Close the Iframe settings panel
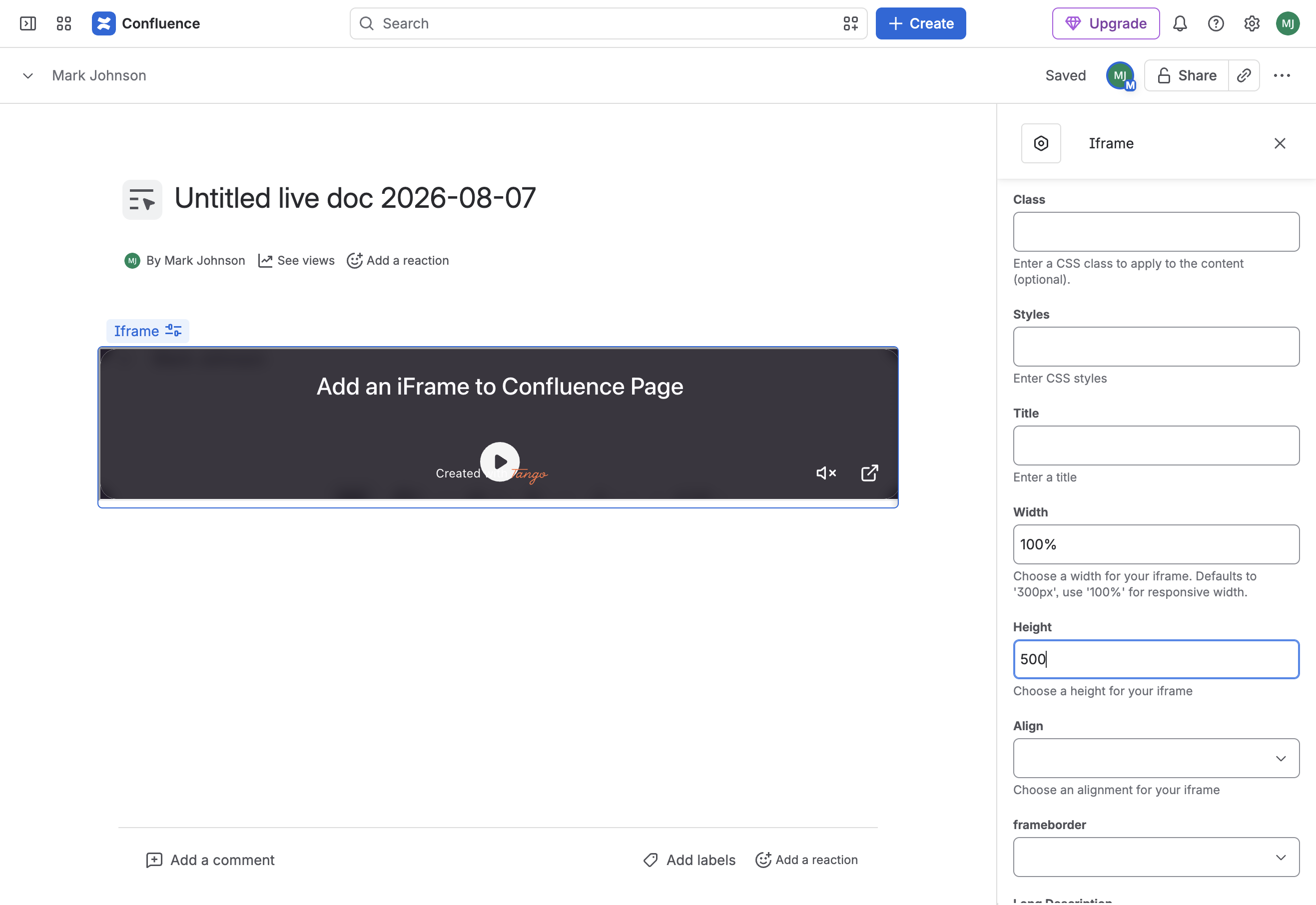This screenshot has height=905, width=1316. [x=1280, y=143]
